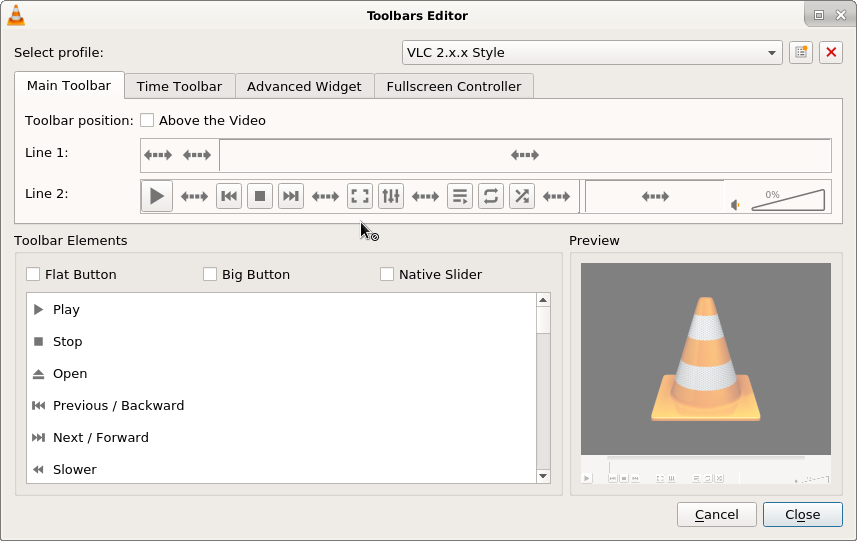The image size is (857, 541).
Task: Click the VLC cone icon in title bar
Action: [16, 15]
